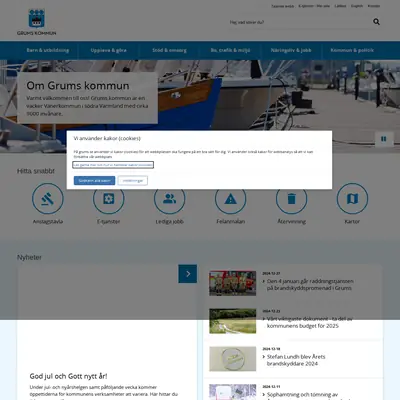Click the Anslagstavla label text

[x=48, y=221]
